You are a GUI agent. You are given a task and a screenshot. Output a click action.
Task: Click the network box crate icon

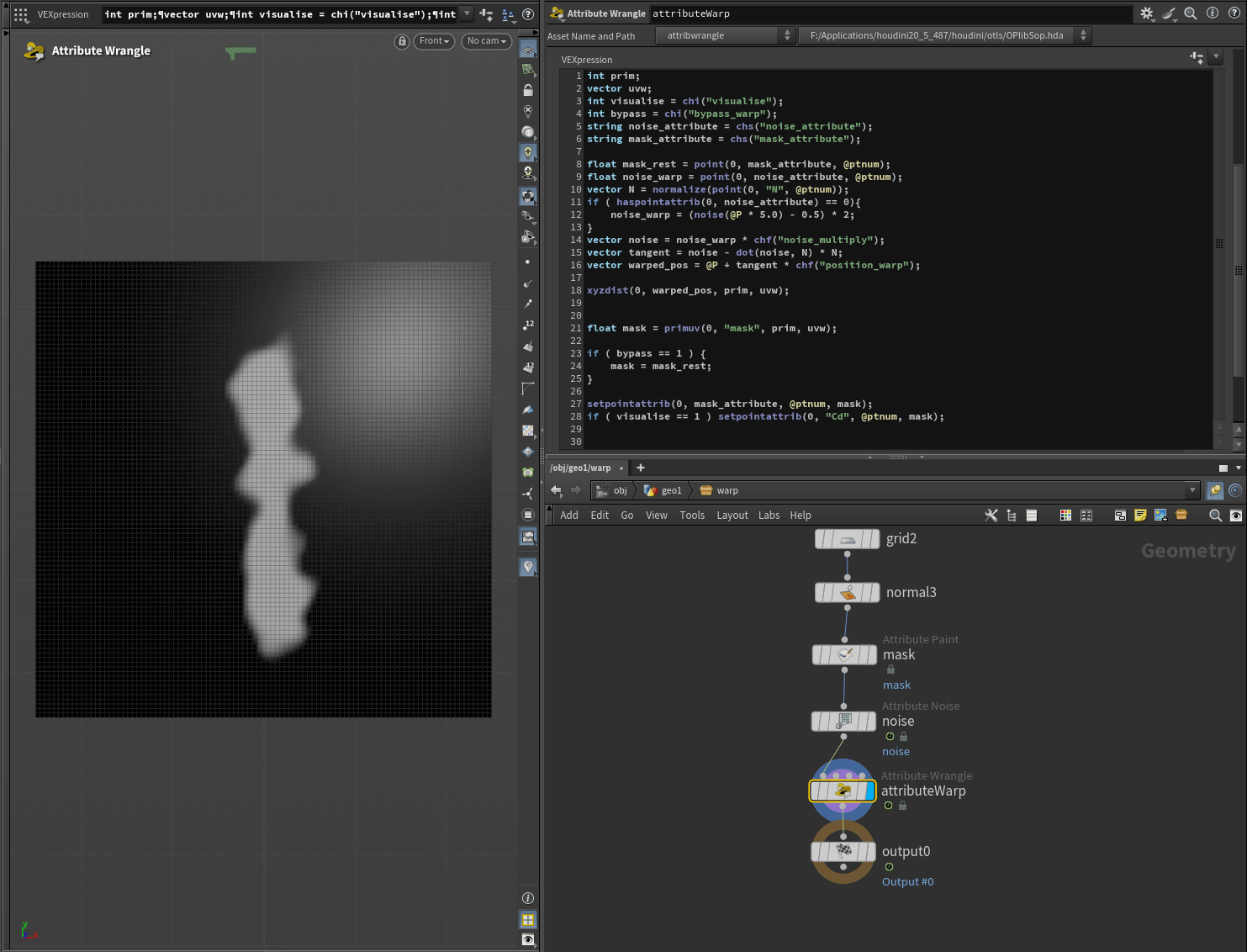coord(1181,516)
